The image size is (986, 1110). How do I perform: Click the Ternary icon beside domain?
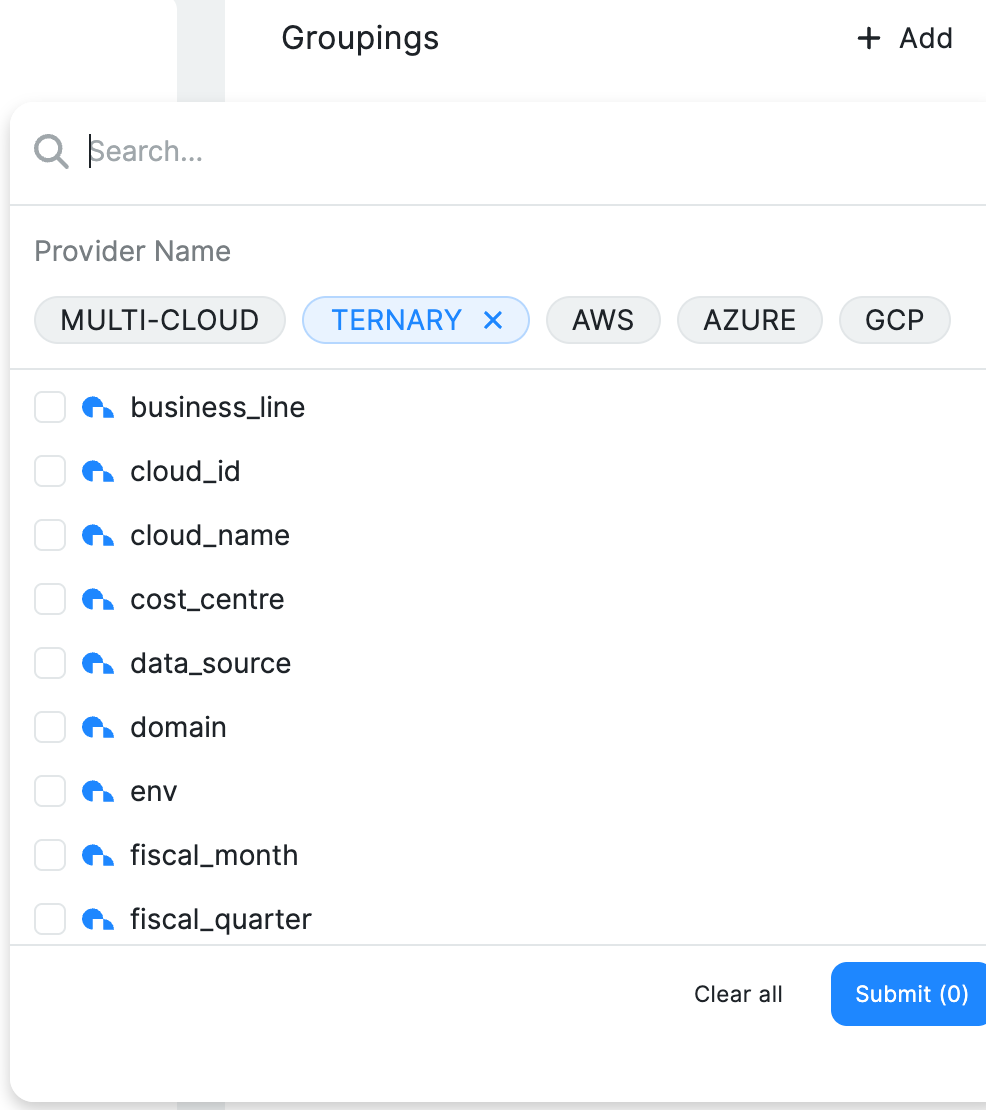(98, 728)
